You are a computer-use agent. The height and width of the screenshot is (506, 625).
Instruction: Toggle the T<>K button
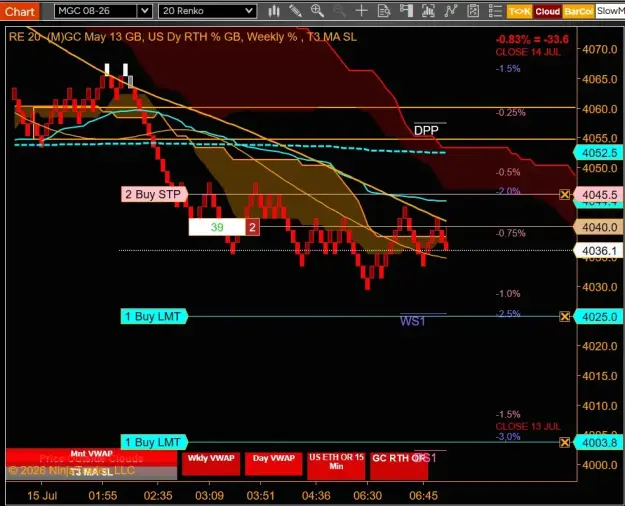pos(519,11)
